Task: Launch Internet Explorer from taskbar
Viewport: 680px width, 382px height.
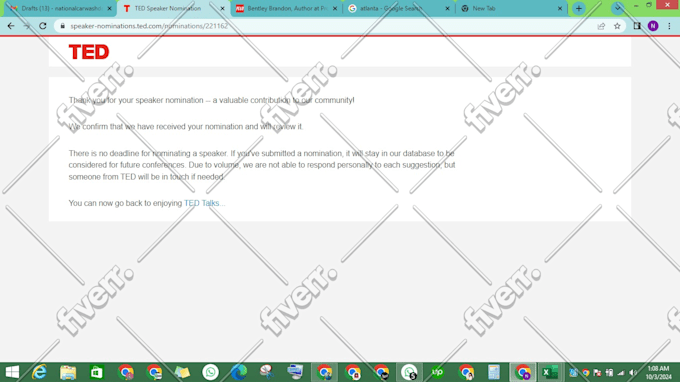Action: click(39, 372)
